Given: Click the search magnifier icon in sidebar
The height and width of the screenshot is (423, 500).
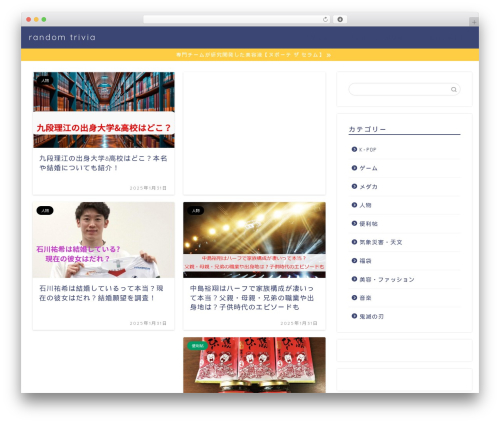Looking at the screenshot, I should click(454, 89).
